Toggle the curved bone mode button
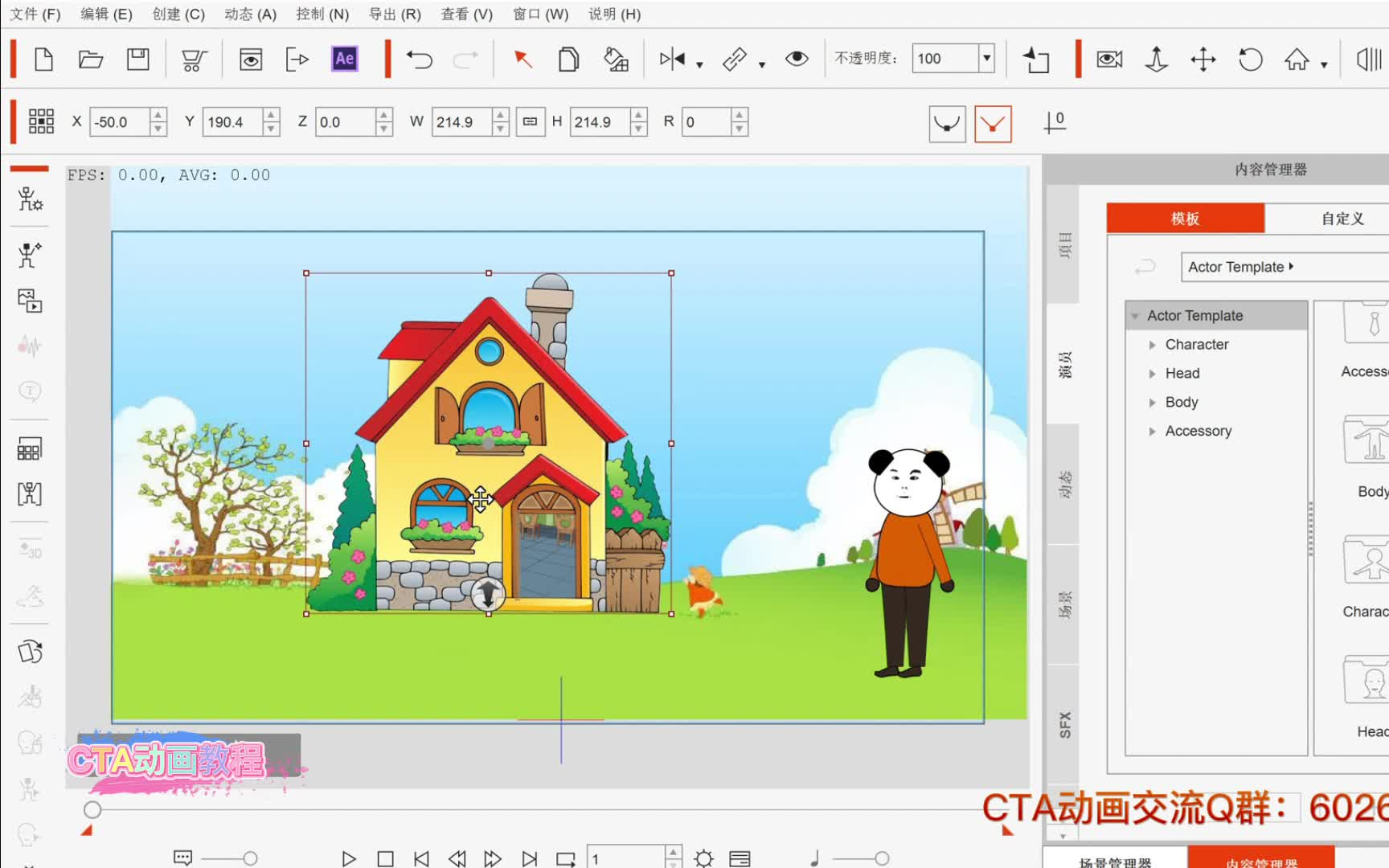 click(x=947, y=124)
